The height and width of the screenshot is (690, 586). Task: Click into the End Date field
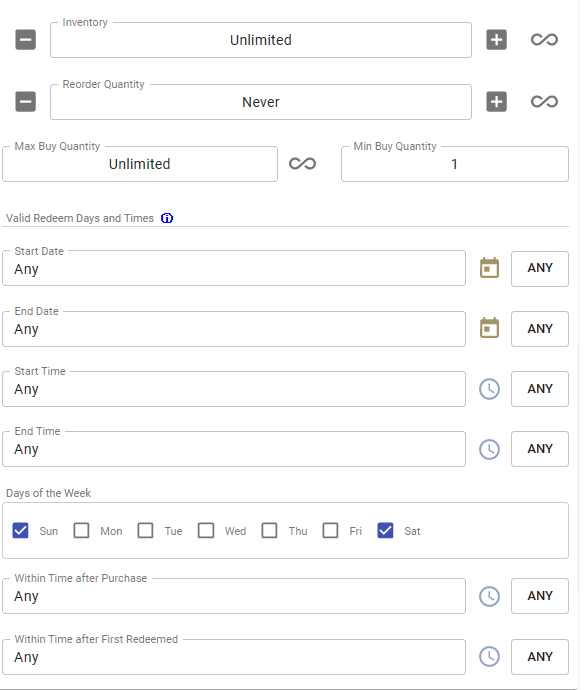pos(234,329)
